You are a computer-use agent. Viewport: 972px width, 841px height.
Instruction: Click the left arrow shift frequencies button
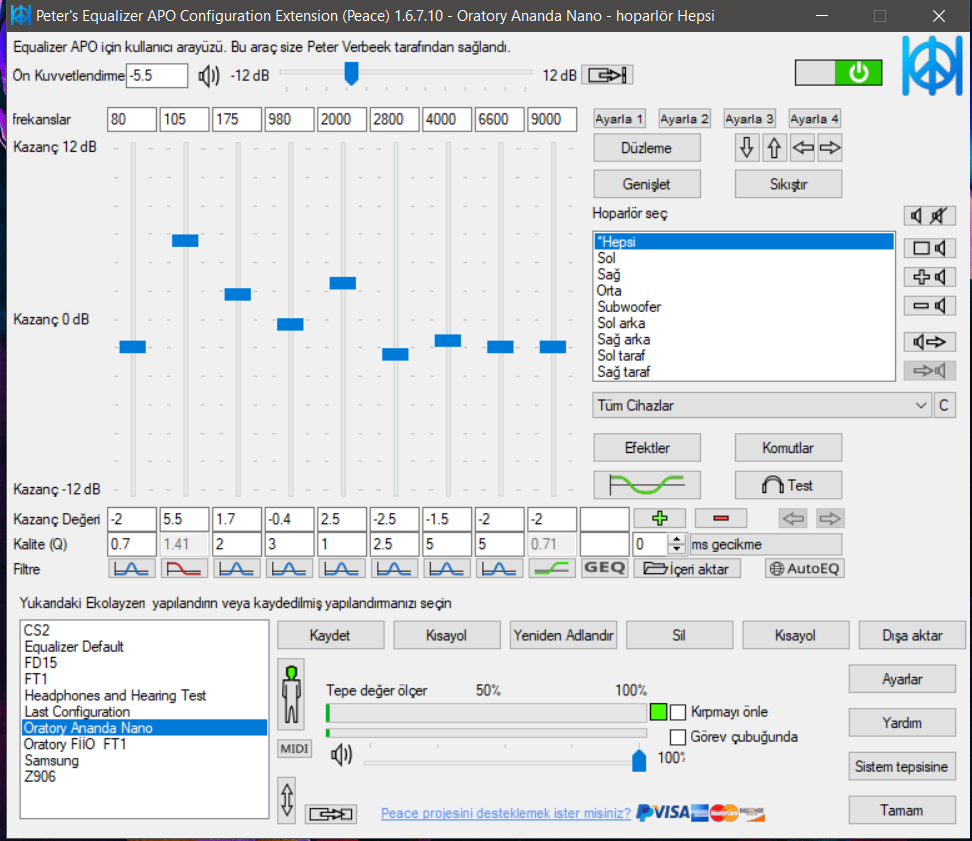click(803, 148)
